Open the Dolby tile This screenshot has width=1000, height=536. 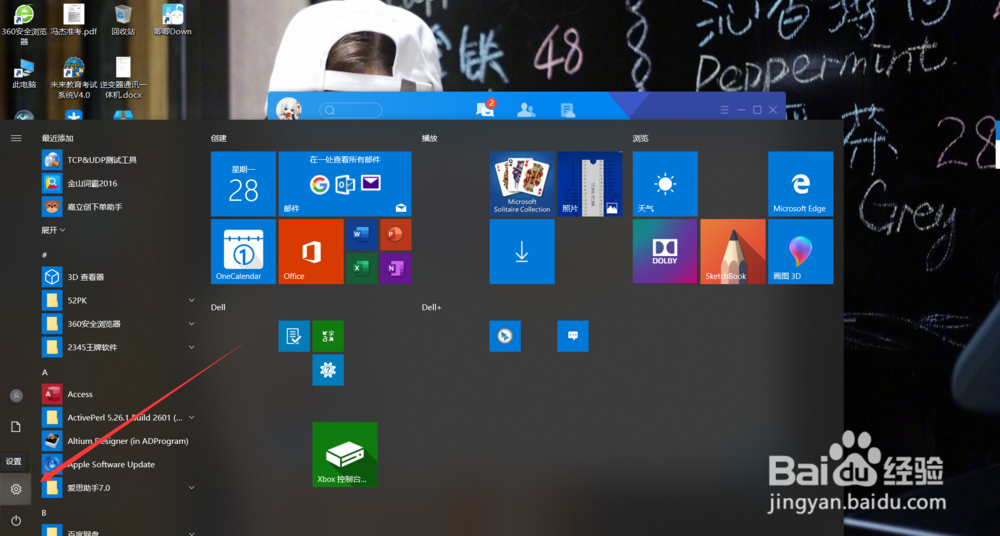click(665, 251)
